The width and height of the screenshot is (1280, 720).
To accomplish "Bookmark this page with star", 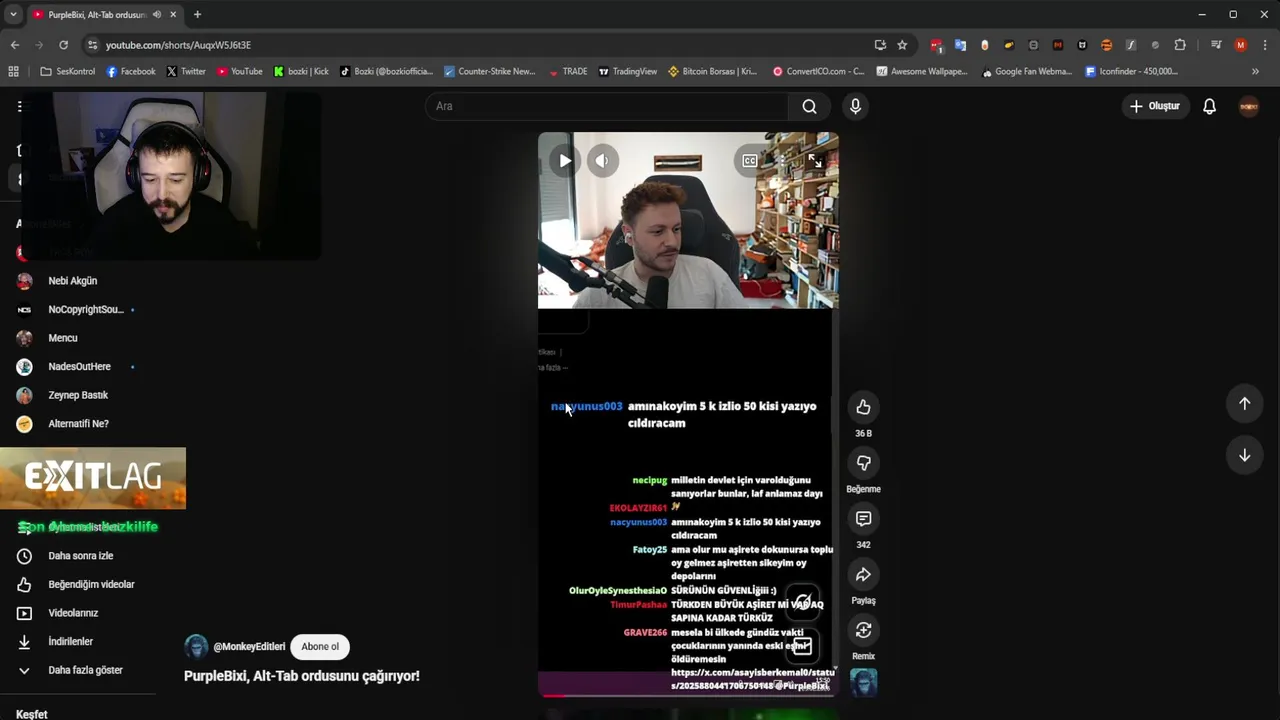I will 902,45.
